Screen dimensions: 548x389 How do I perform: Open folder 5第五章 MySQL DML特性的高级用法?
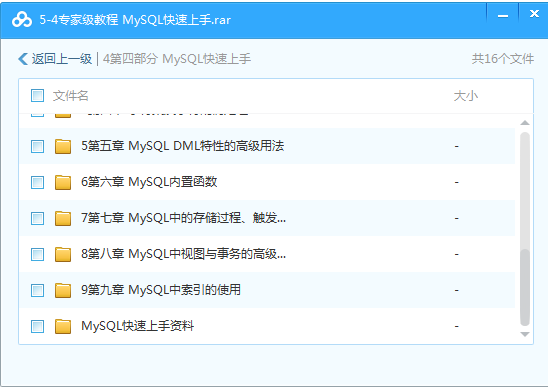click(182, 146)
